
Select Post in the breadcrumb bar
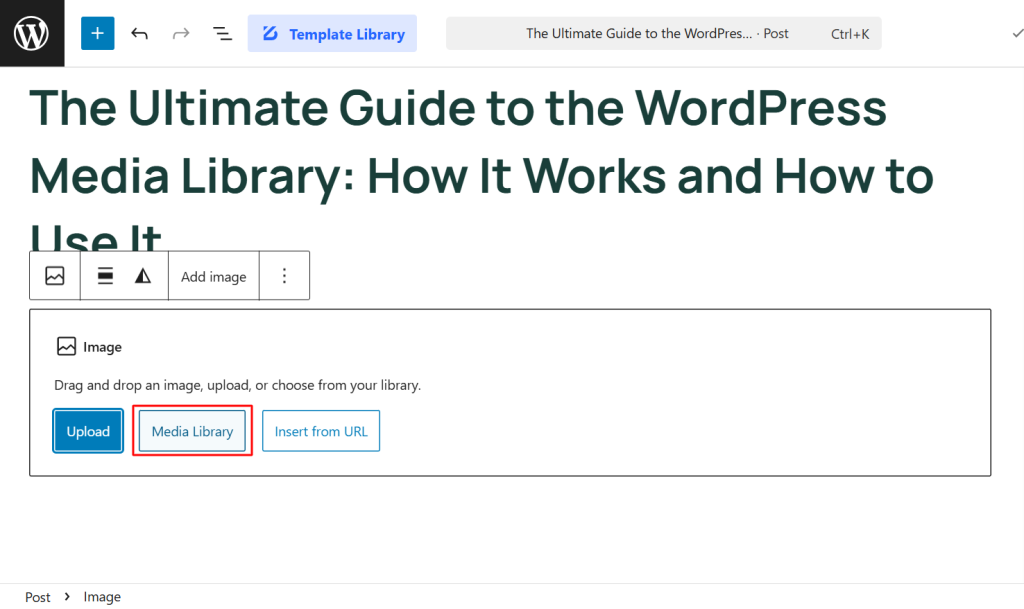pyautogui.click(x=37, y=596)
